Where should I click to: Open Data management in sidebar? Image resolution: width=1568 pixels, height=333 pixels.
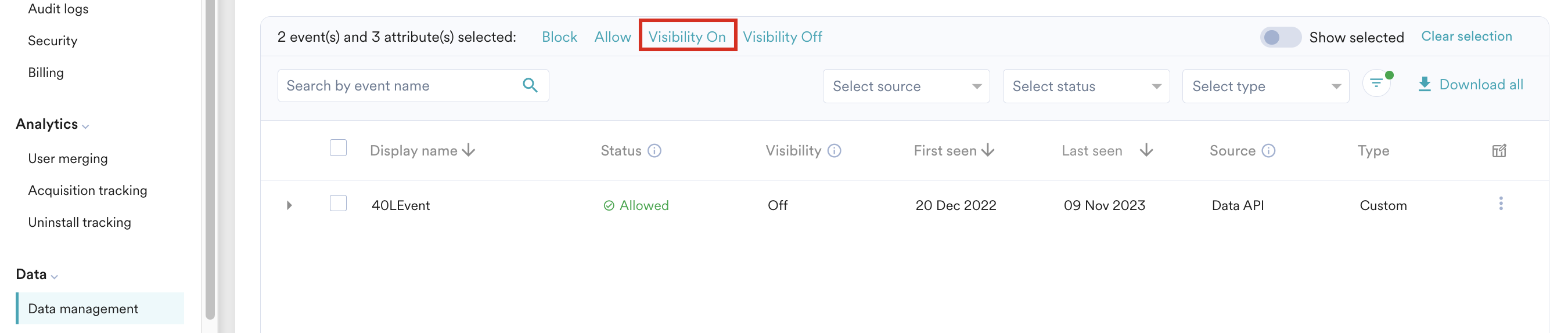84,309
